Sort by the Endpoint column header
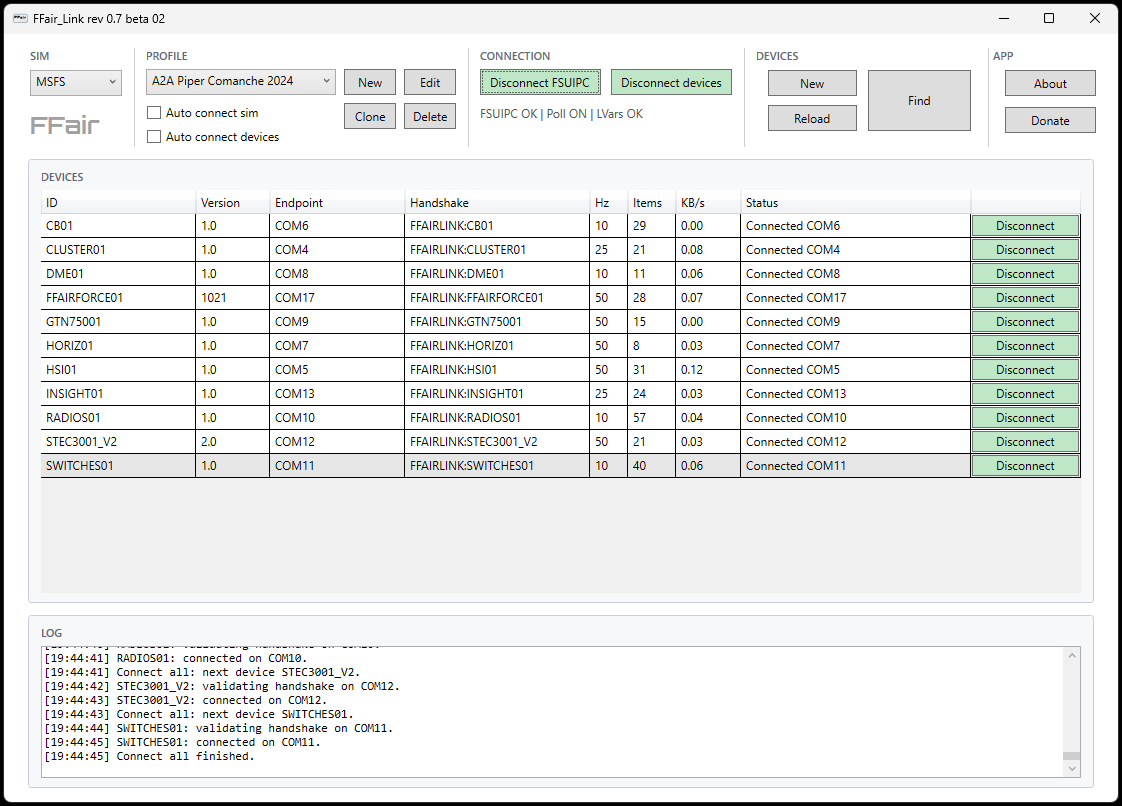The width and height of the screenshot is (1122, 806). coord(337,203)
